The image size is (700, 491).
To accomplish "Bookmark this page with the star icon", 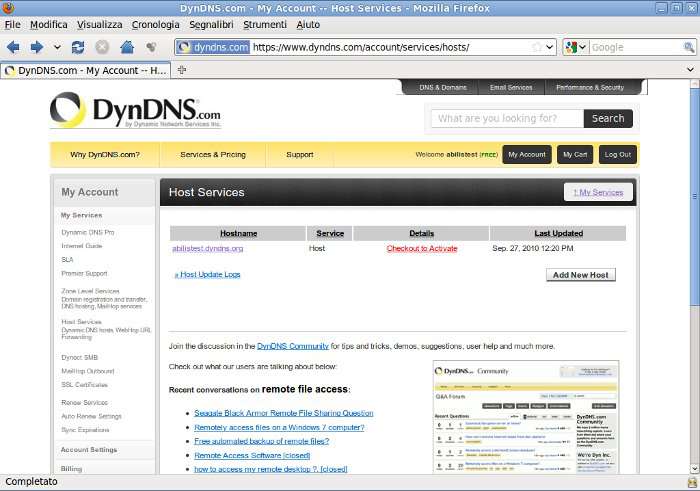I will 537,47.
